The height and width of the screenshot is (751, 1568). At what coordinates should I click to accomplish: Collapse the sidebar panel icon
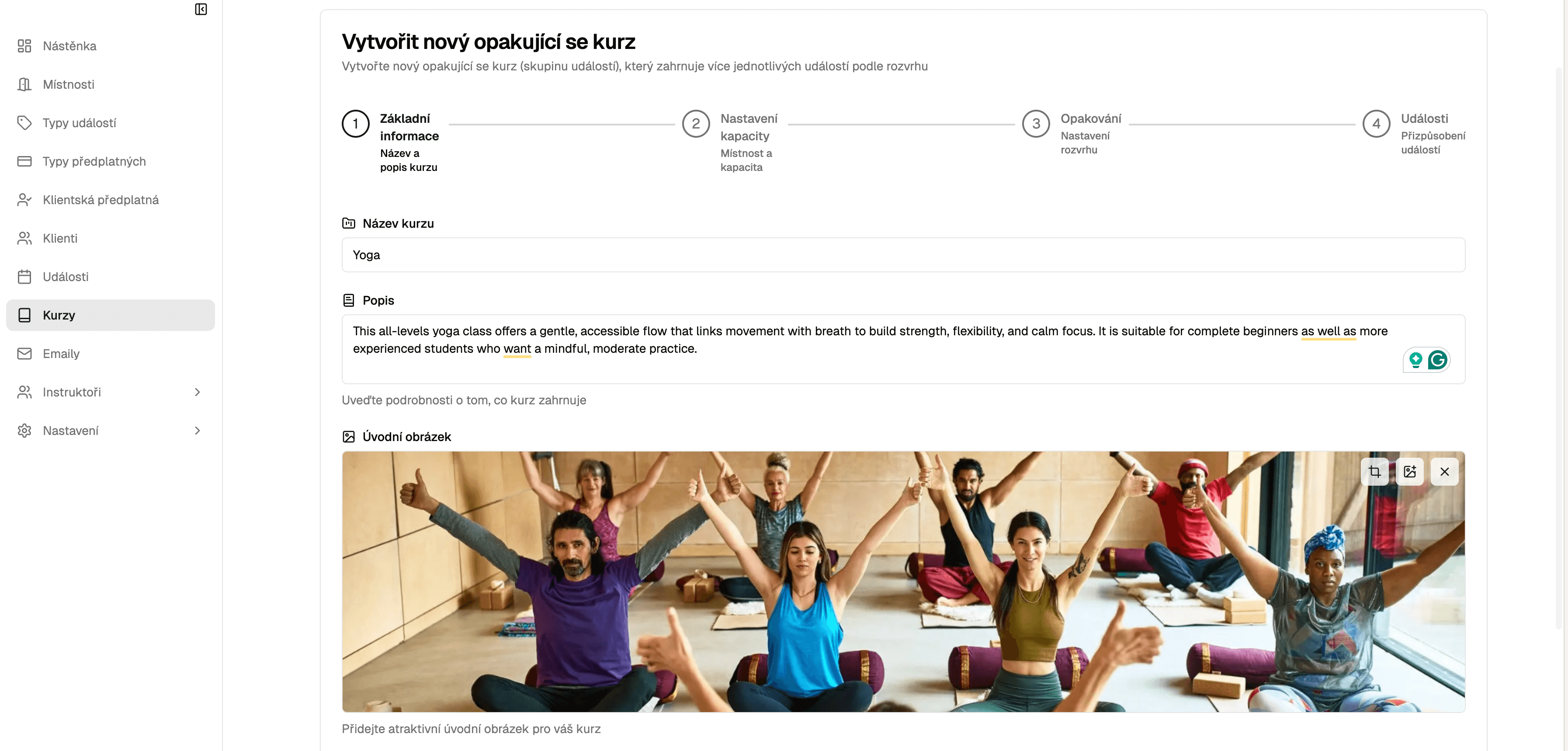201,9
